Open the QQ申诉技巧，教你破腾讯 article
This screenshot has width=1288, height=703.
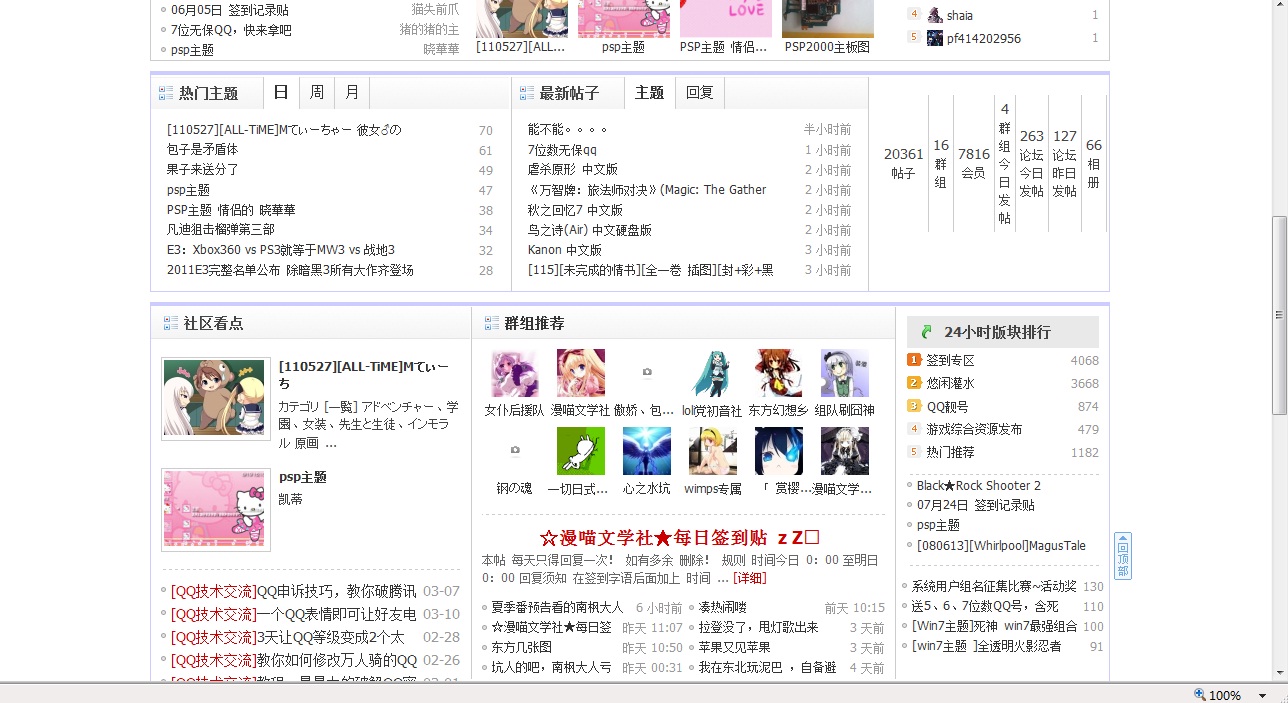337,591
